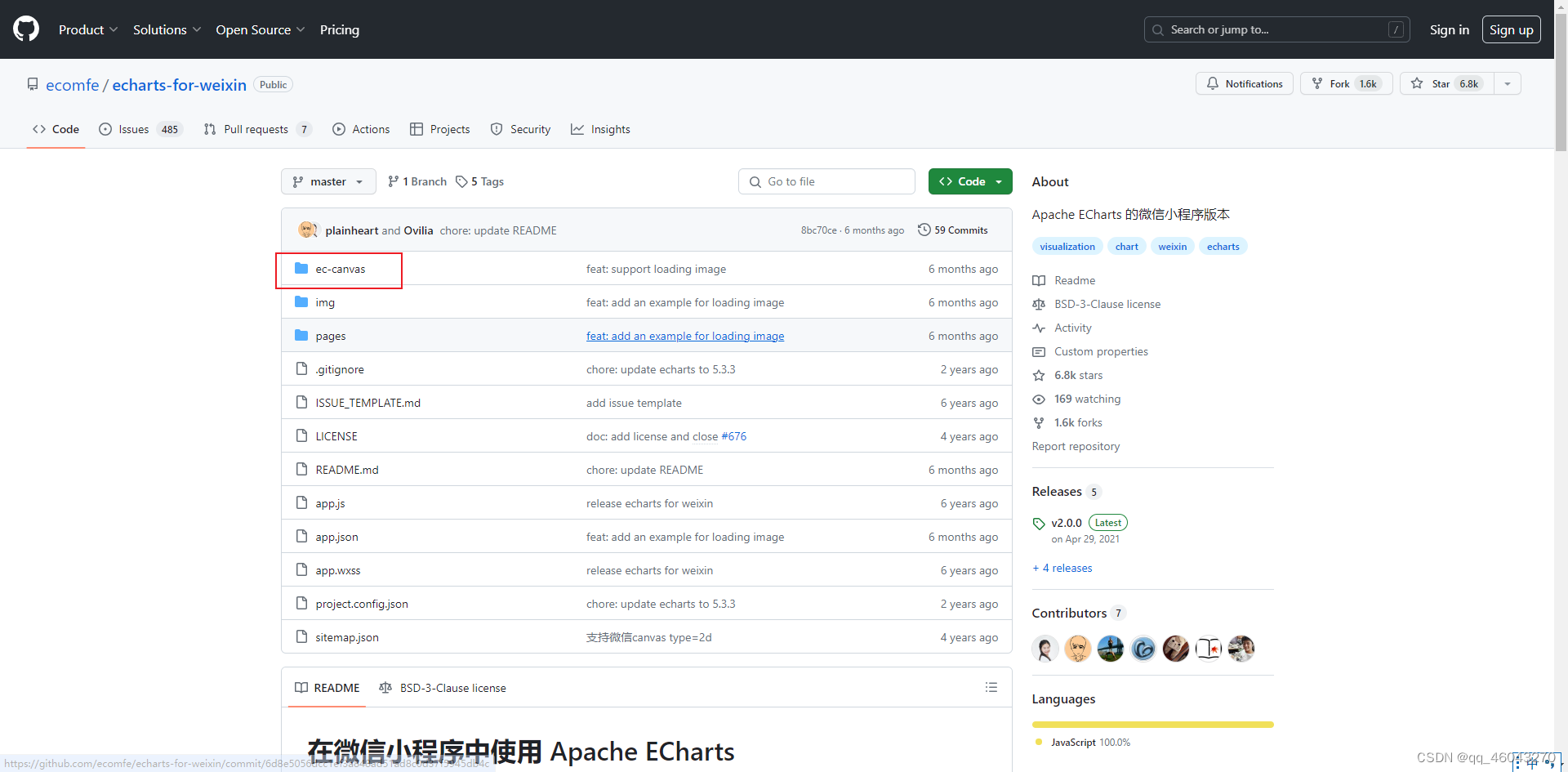Open the app.wxss file
This screenshot has height=772, width=1568.
pos(338,570)
